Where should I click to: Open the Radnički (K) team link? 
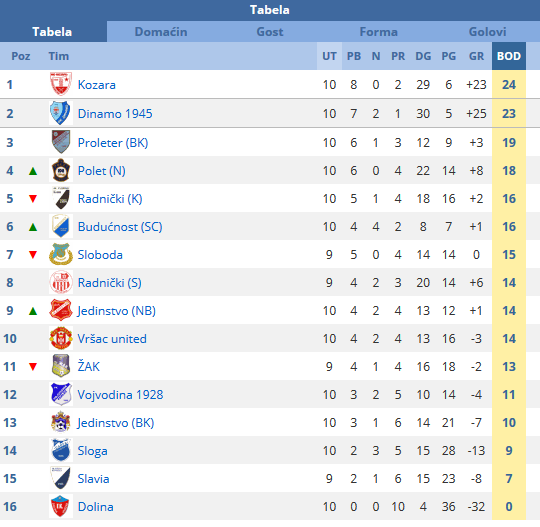click(x=110, y=199)
